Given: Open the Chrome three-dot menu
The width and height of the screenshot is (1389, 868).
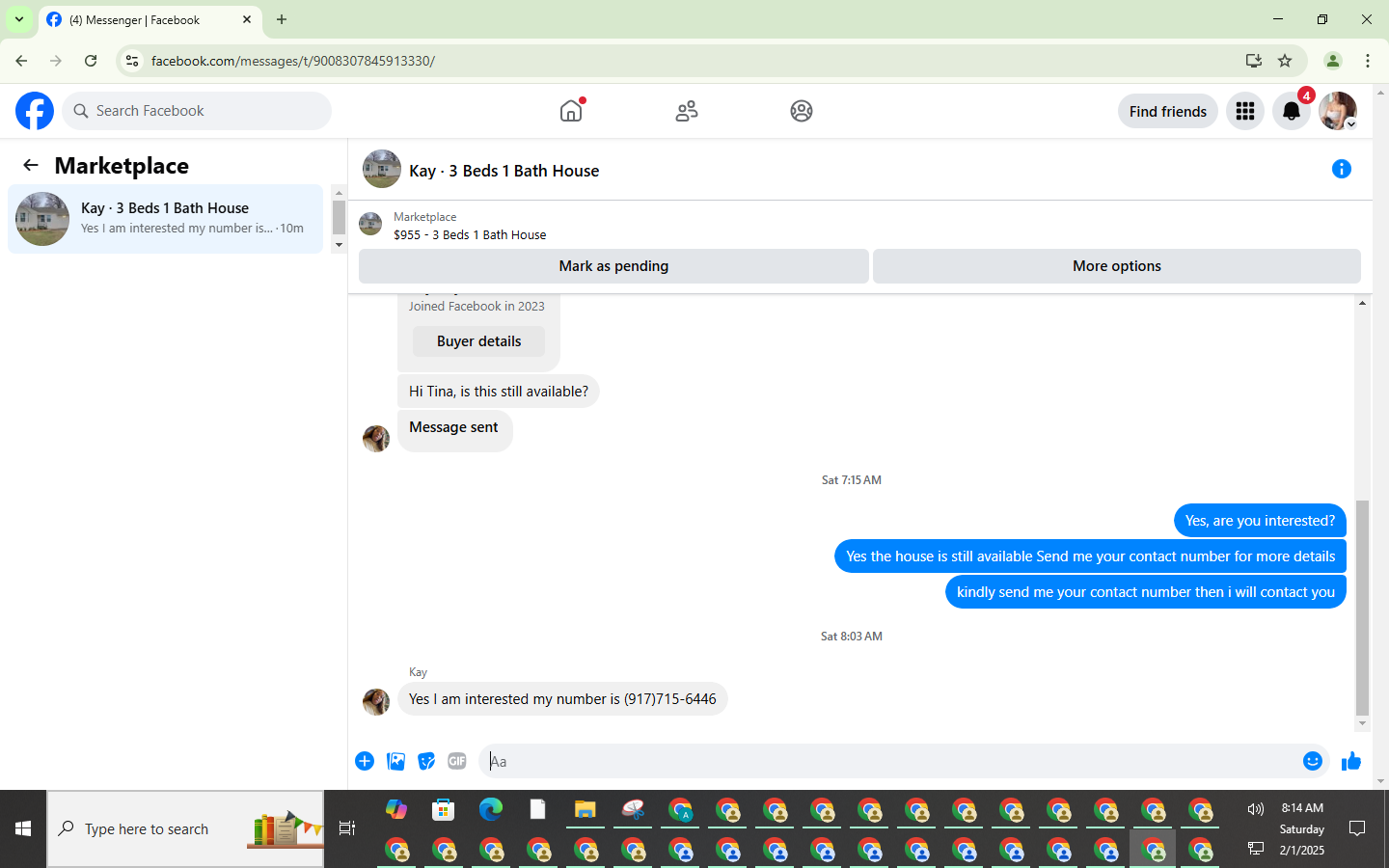Looking at the screenshot, I should point(1368,61).
